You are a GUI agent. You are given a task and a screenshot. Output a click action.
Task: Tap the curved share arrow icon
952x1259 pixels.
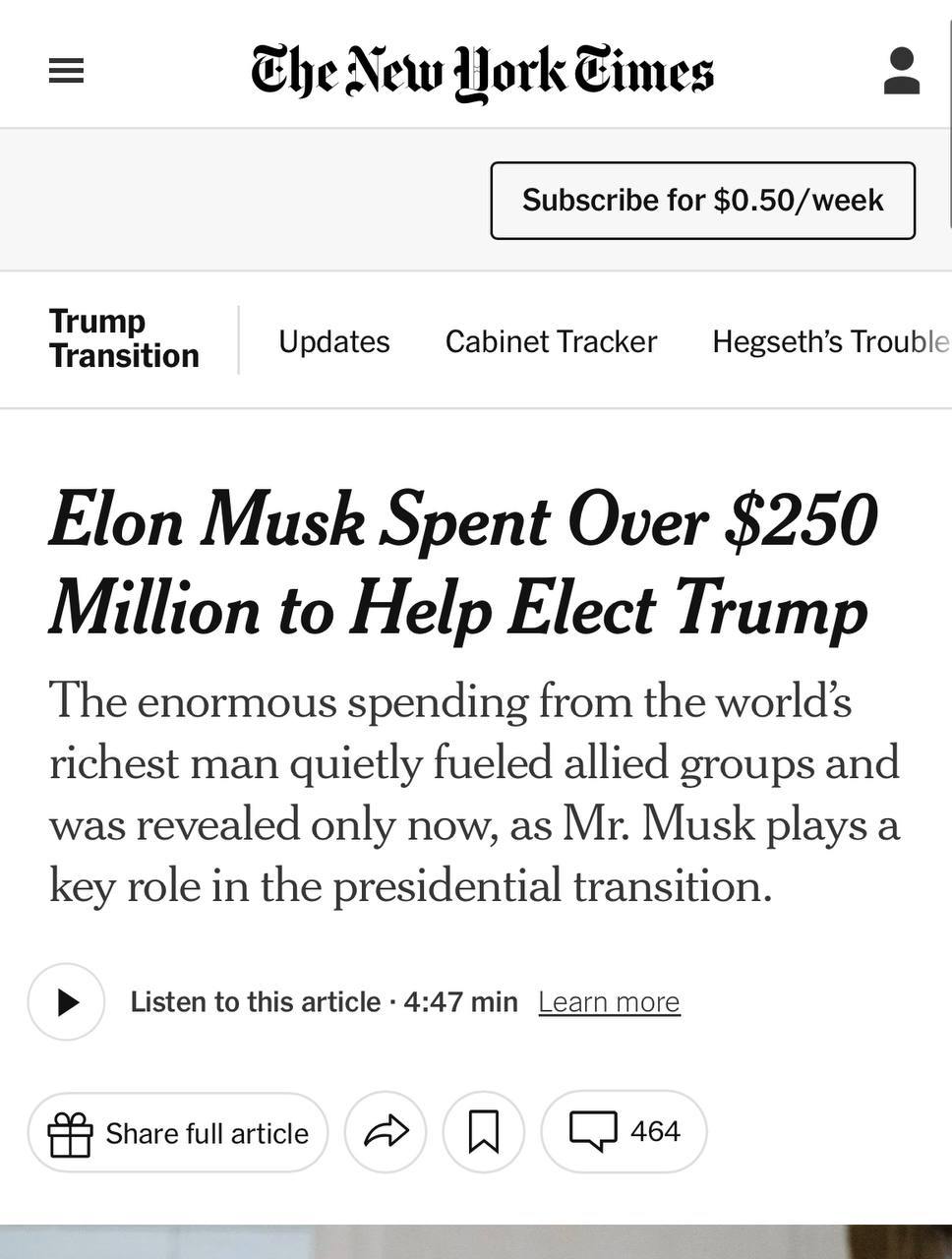(386, 1132)
